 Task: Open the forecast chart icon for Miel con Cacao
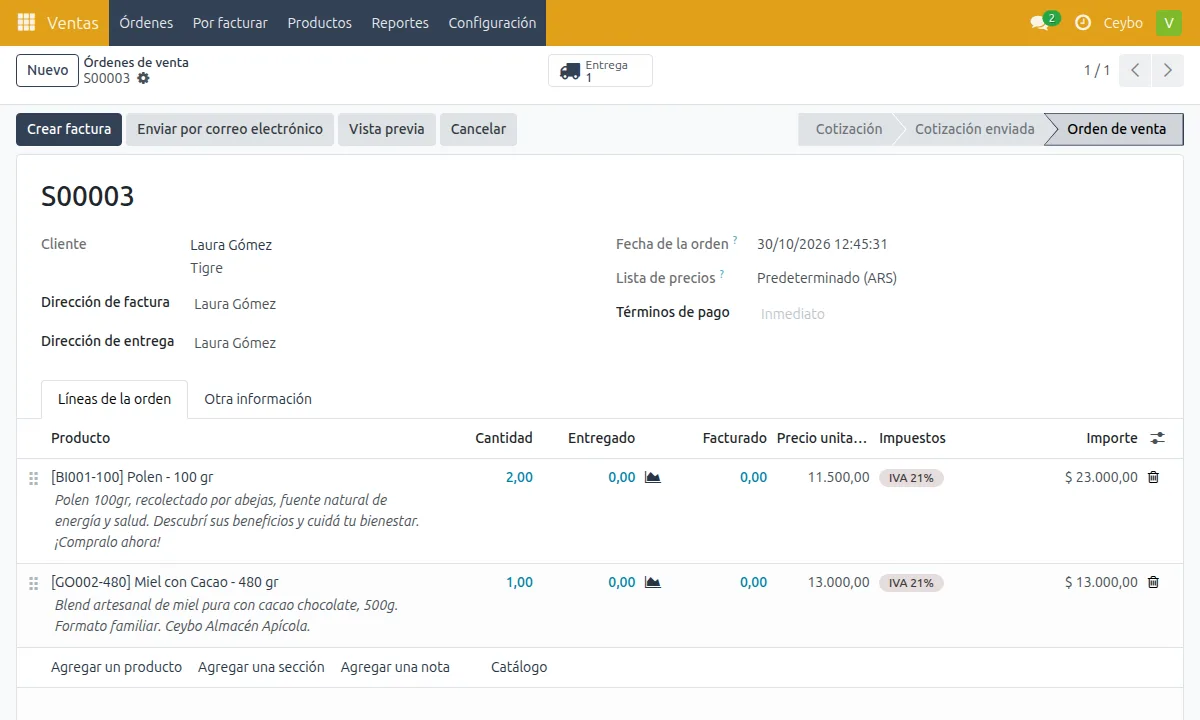coord(653,583)
